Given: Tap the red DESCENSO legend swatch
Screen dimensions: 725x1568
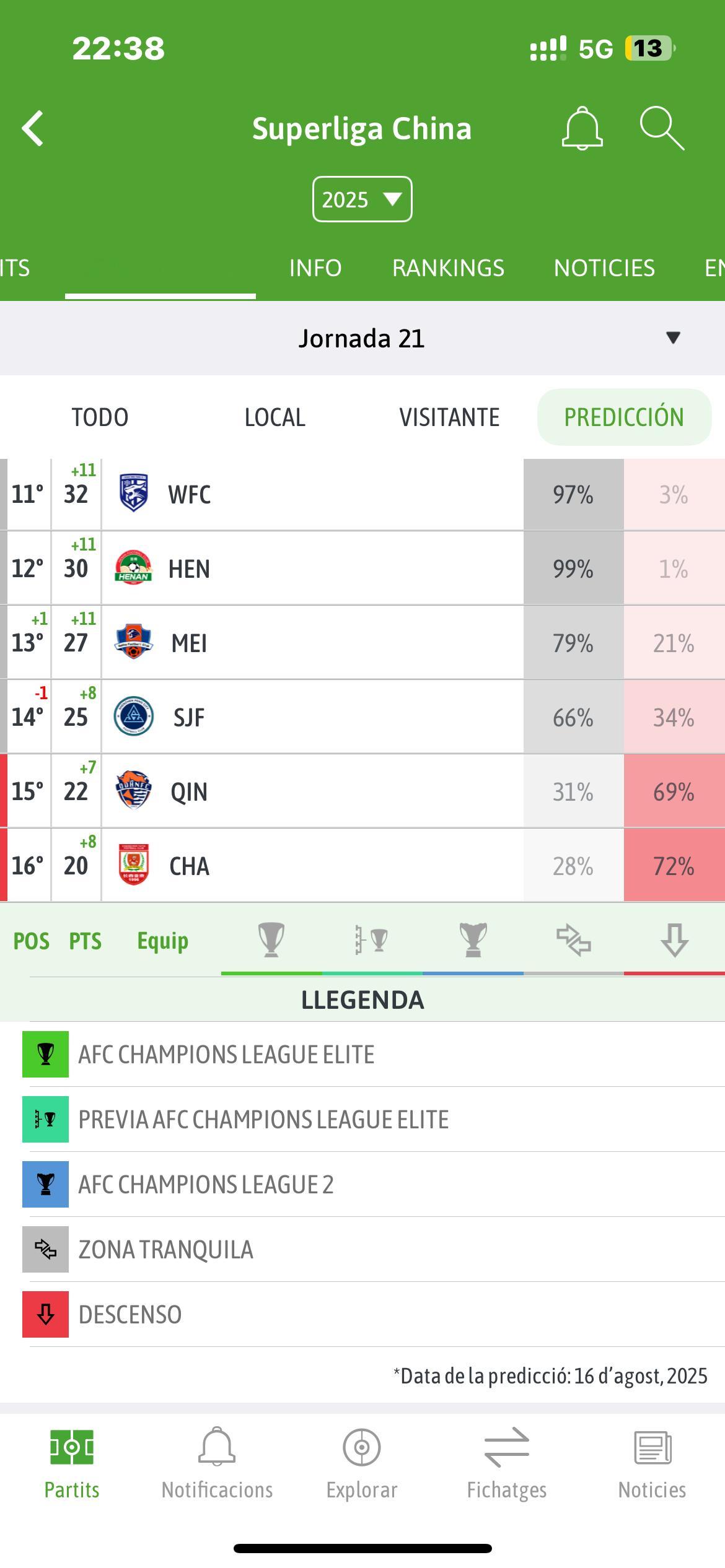Looking at the screenshot, I should 45,1314.
